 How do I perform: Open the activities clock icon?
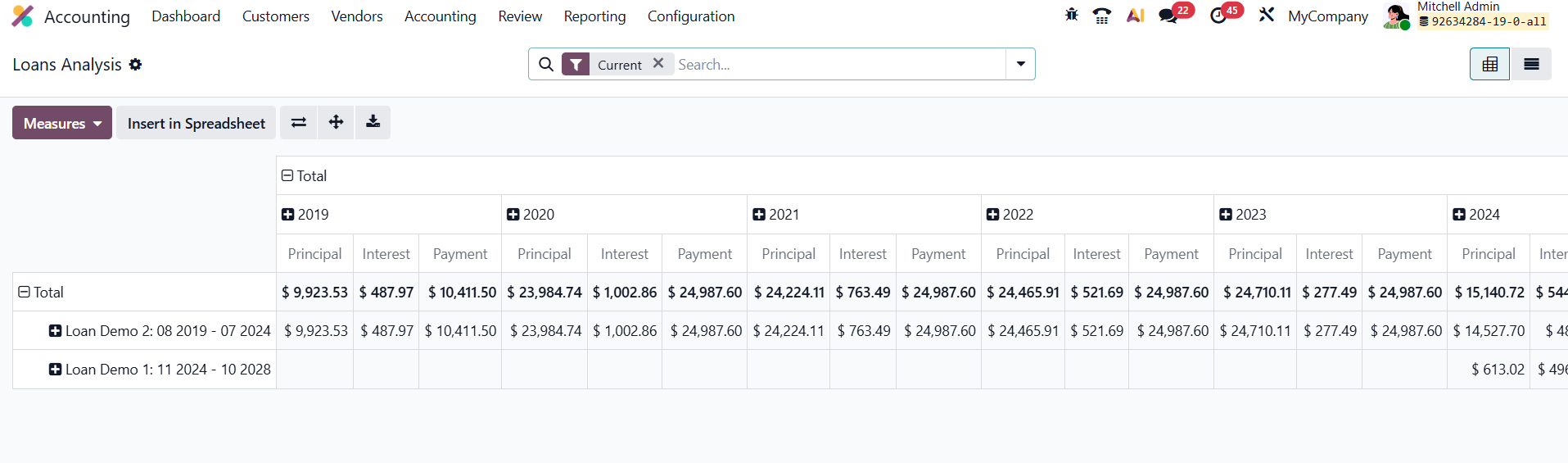[x=1218, y=16]
